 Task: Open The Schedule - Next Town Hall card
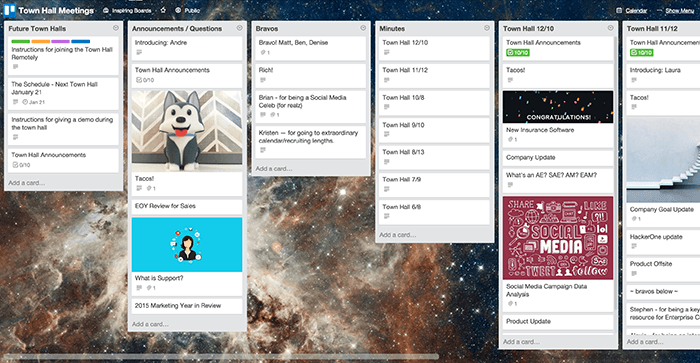(x=63, y=93)
